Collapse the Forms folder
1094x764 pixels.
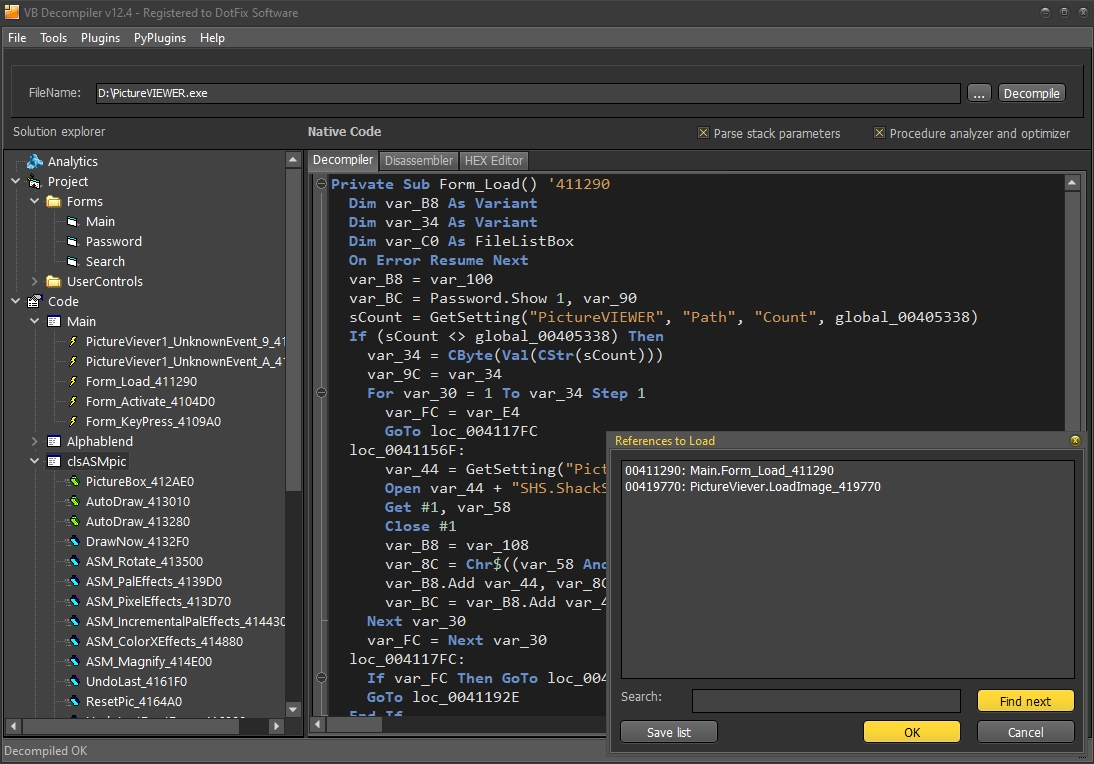pyautogui.click(x=34, y=202)
